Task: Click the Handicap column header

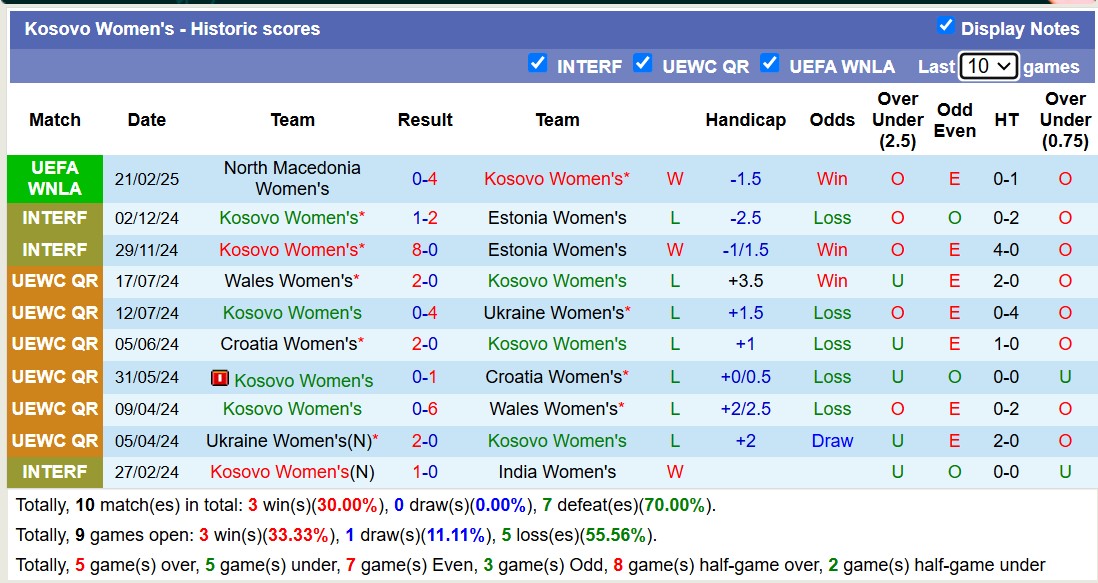Action: [x=745, y=120]
